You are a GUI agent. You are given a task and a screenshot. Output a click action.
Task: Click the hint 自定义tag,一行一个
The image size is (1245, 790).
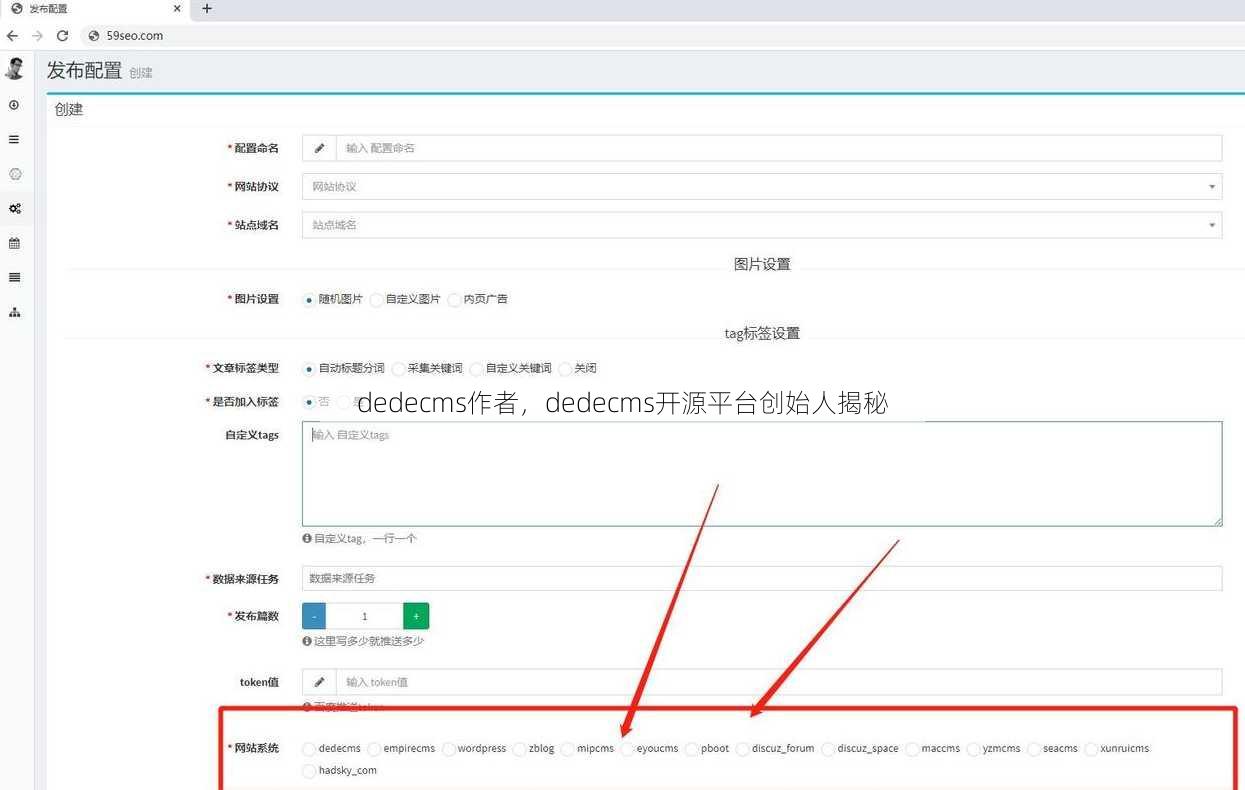pyautogui.click(x=365, y=538)
